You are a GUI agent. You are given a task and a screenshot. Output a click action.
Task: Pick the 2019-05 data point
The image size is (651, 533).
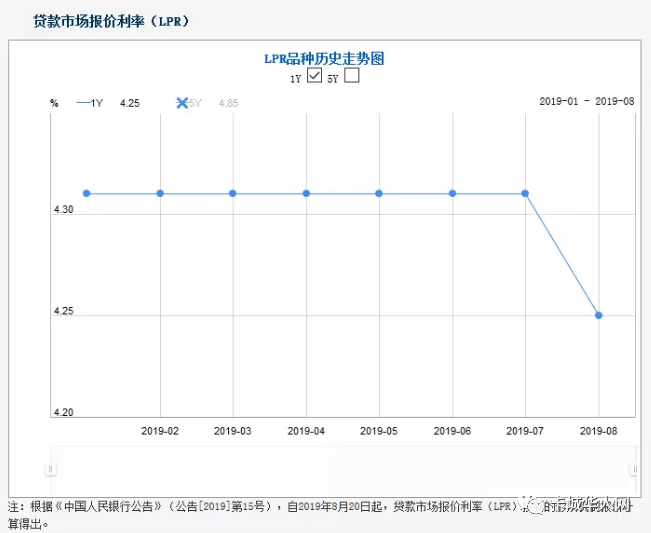pos(379,193)
